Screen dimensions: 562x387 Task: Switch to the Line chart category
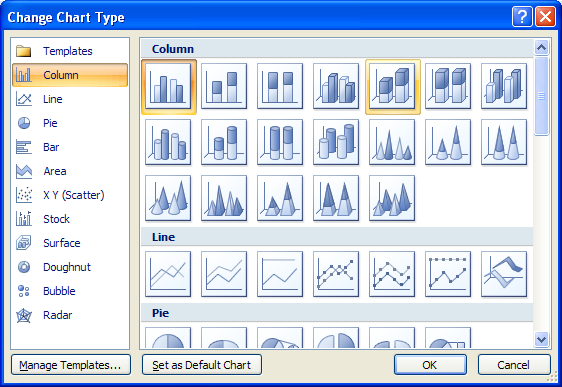pyautogui.click(x=70, y=99)
